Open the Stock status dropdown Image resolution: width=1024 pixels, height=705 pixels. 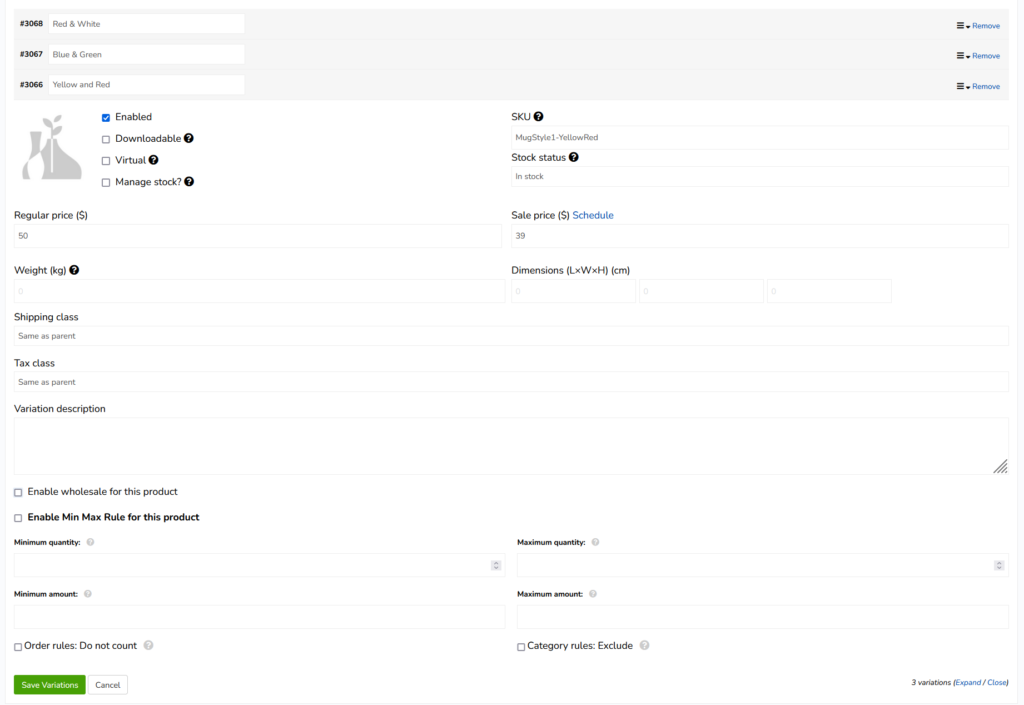[x=759, y=176]
